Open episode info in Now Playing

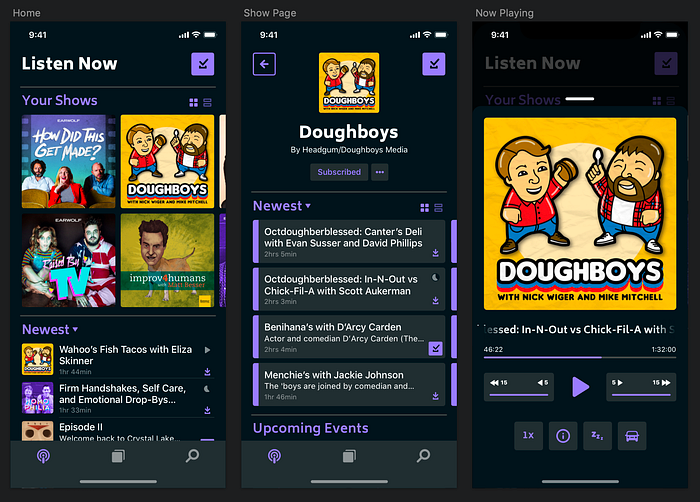(563, 435)
